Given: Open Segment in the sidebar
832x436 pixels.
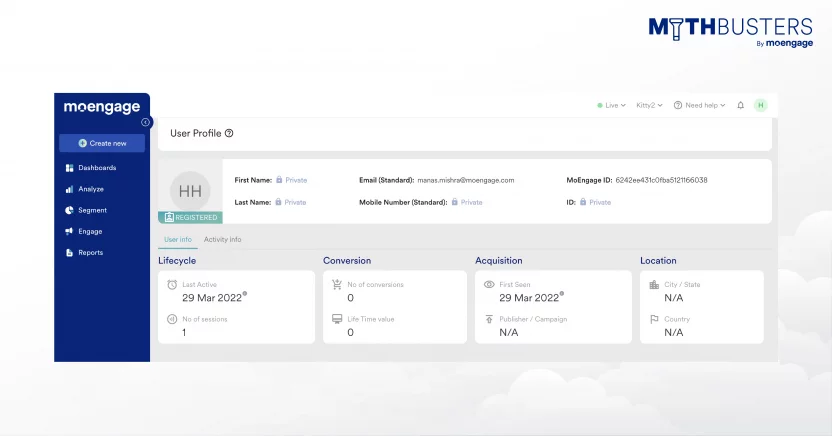Looking at the screenshot, I should click(86, 210).
